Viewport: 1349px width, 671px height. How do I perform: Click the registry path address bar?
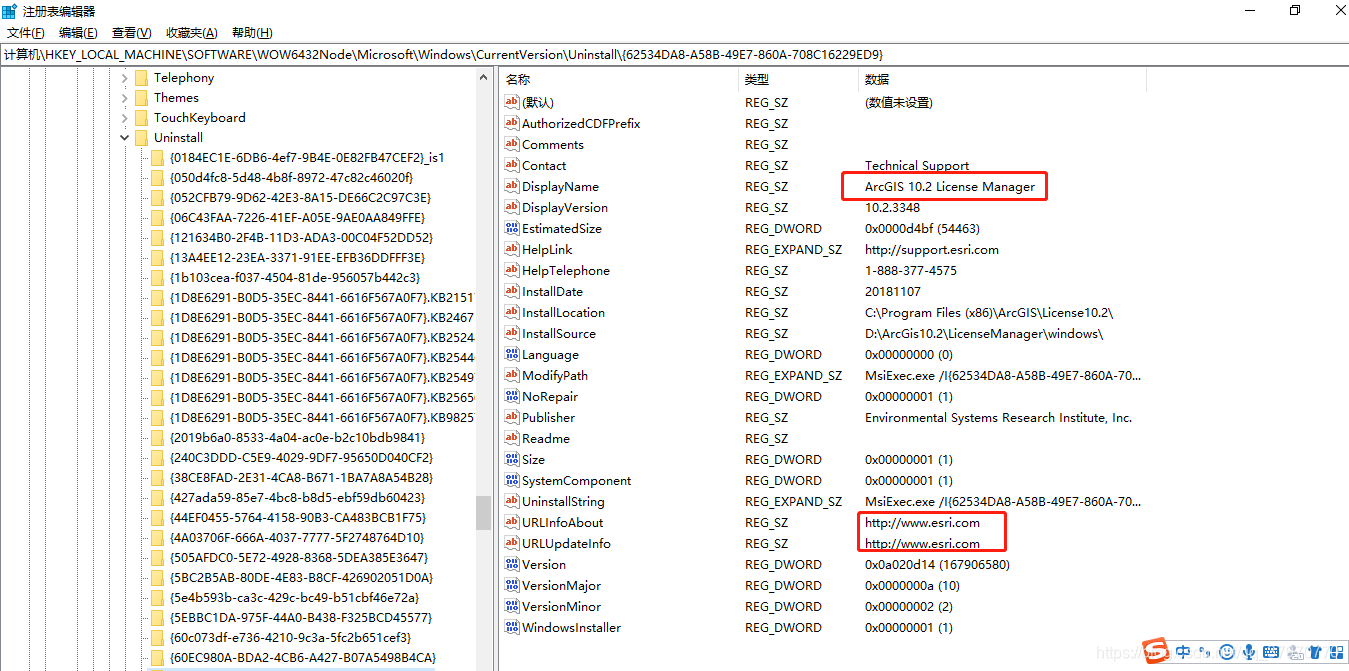674,54
